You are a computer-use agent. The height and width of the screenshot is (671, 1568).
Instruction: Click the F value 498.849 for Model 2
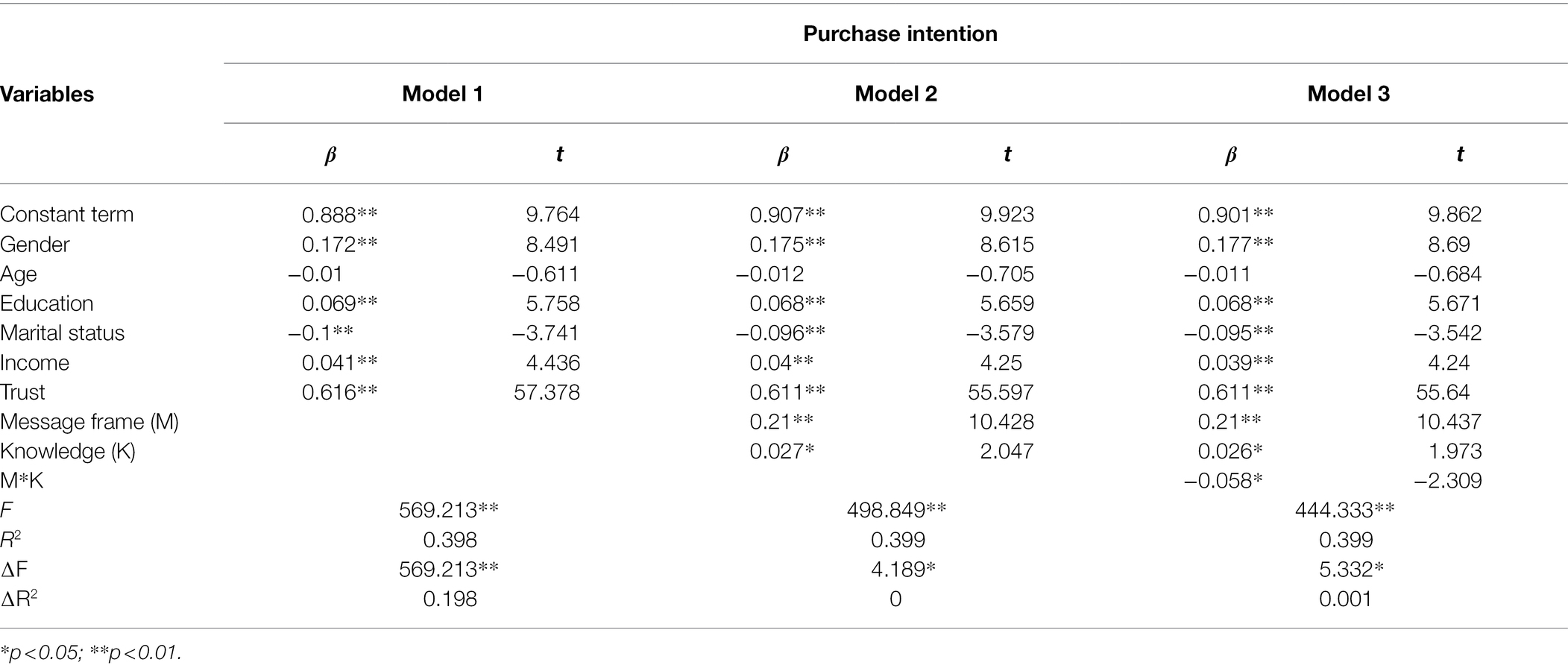click(x=897, y=510)
